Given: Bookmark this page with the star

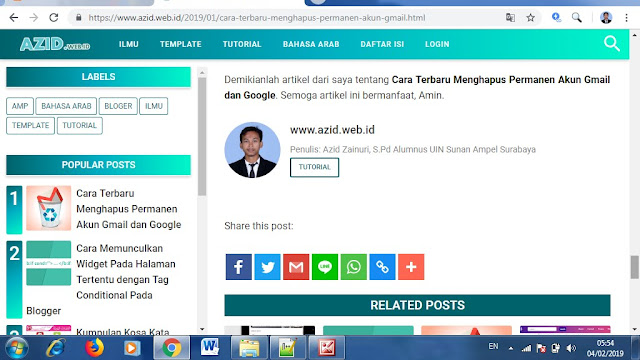Looking at the screenshot, I should 530,18.
